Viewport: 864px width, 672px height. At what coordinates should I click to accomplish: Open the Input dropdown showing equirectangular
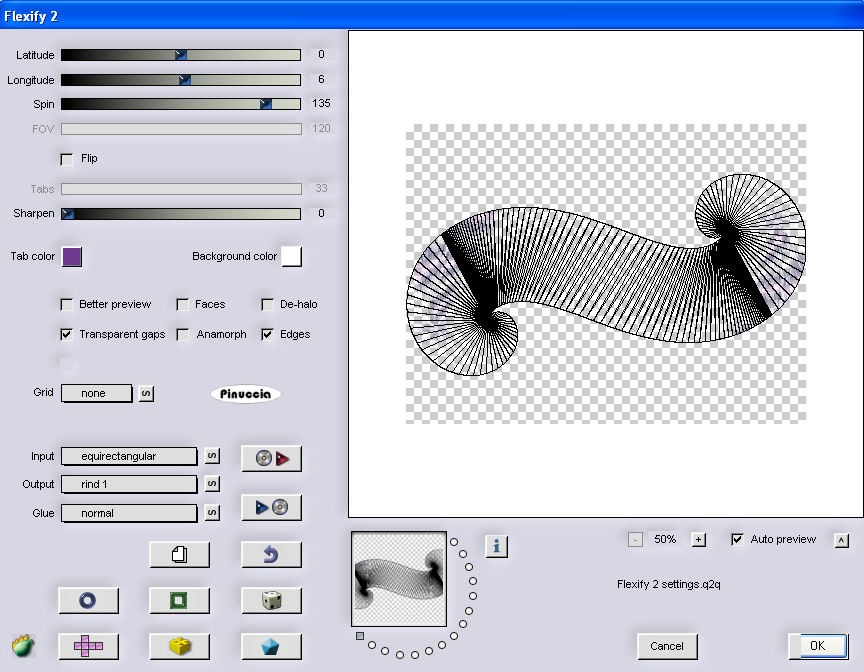tap(129, 456)
